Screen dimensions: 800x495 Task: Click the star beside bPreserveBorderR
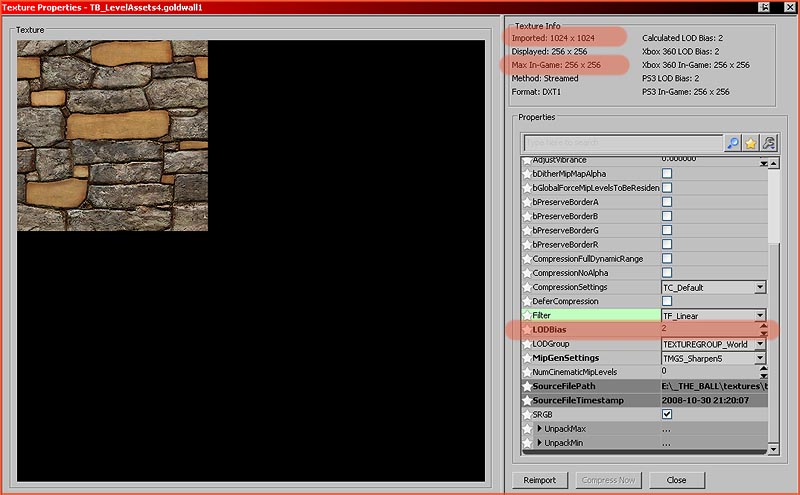[527, 244]
